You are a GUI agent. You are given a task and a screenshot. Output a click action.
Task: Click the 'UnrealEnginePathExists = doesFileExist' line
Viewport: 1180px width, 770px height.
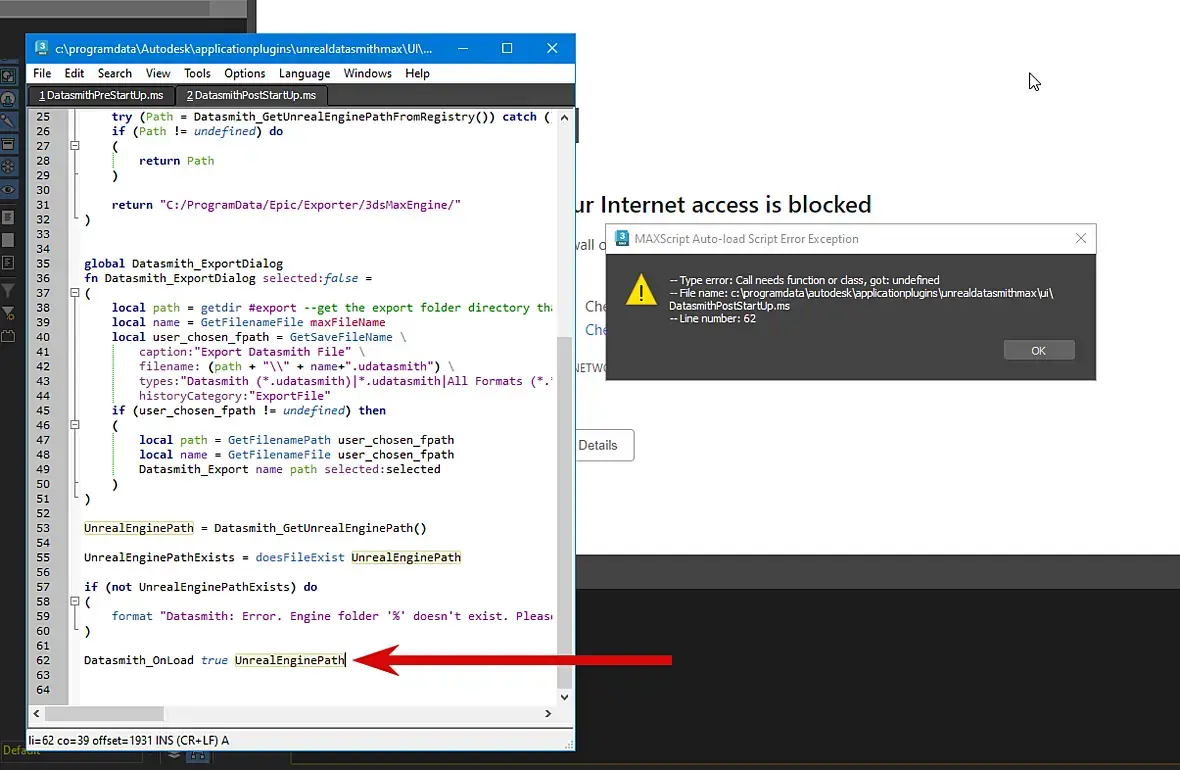point(272,558)
